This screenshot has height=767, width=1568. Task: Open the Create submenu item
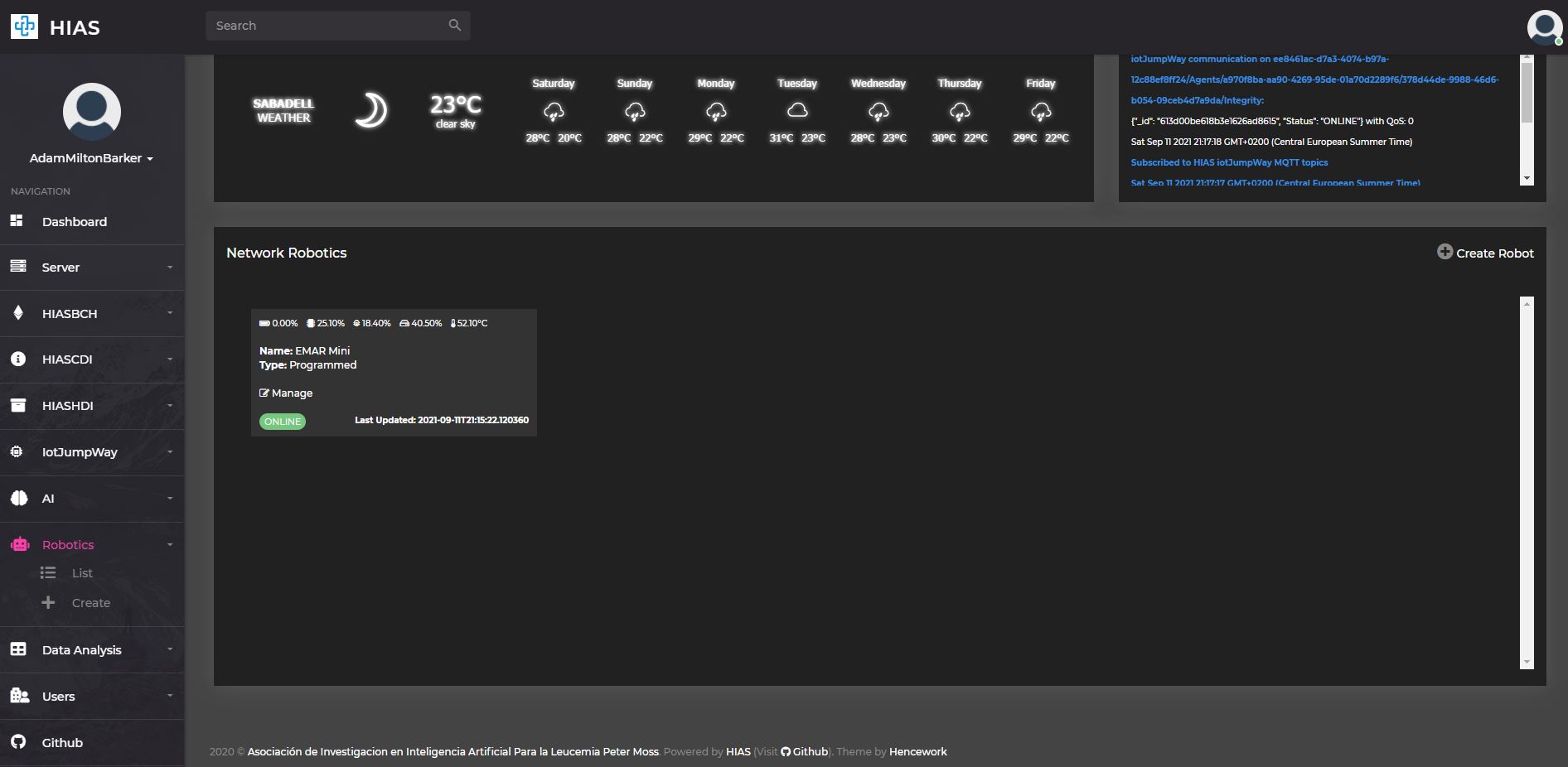click(91, 603)
